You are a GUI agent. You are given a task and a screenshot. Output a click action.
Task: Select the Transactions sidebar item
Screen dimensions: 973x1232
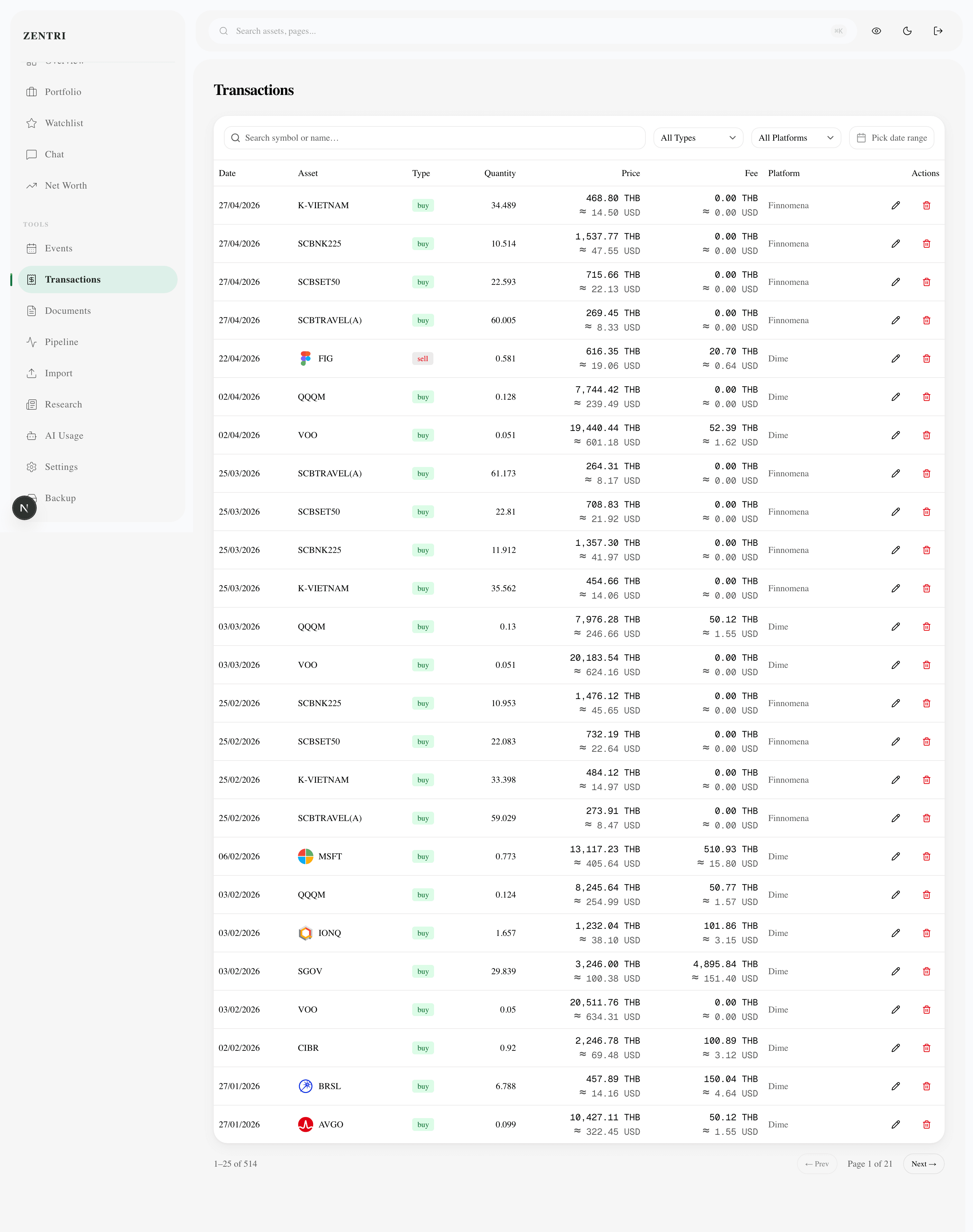(x=98, y=280)
